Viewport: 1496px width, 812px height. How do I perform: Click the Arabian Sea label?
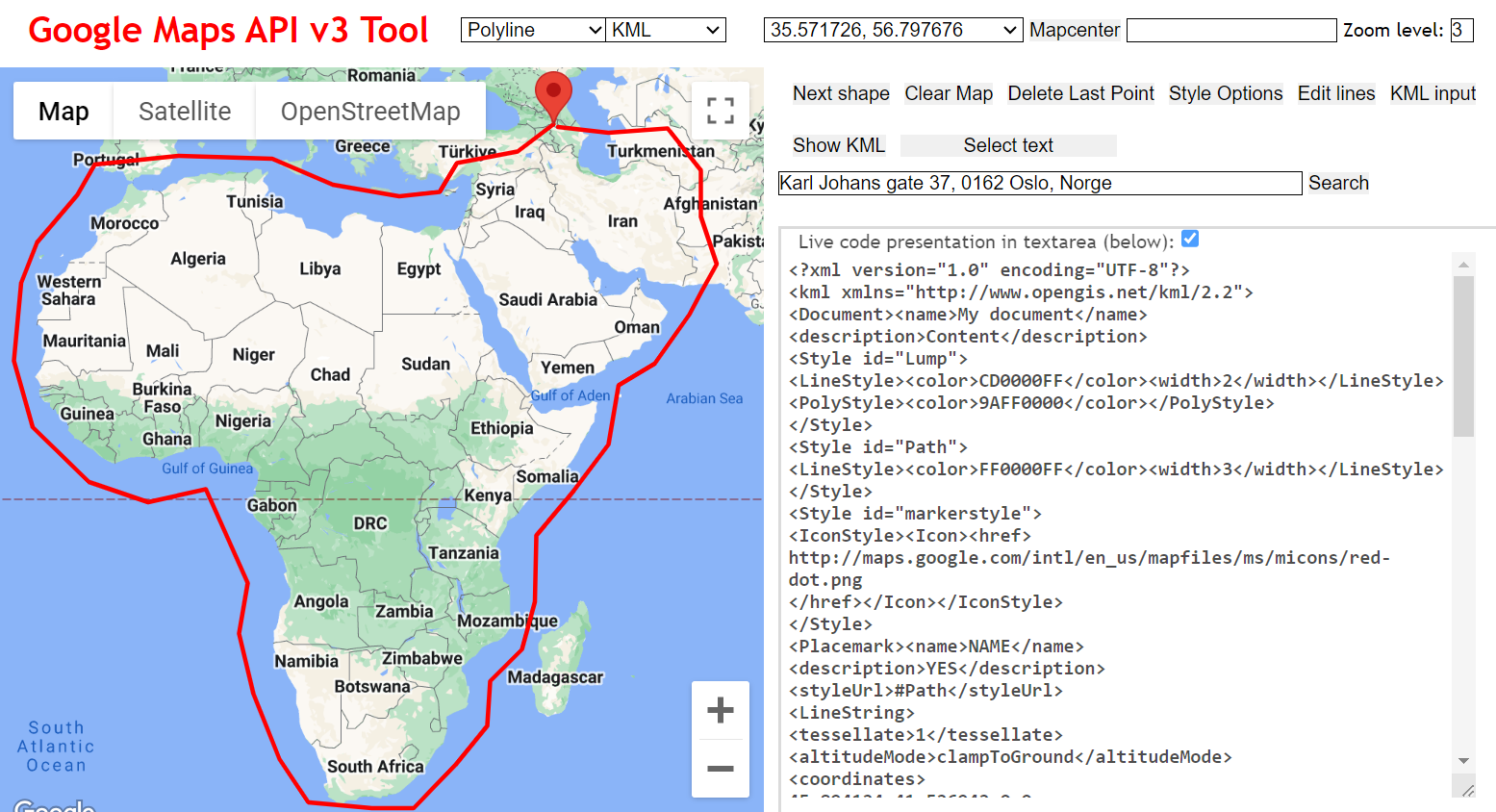704,398
